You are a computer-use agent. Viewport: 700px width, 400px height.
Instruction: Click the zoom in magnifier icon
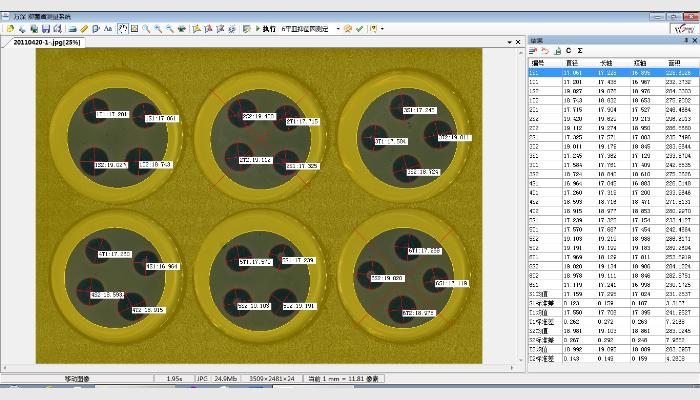(x=147, y=29)
